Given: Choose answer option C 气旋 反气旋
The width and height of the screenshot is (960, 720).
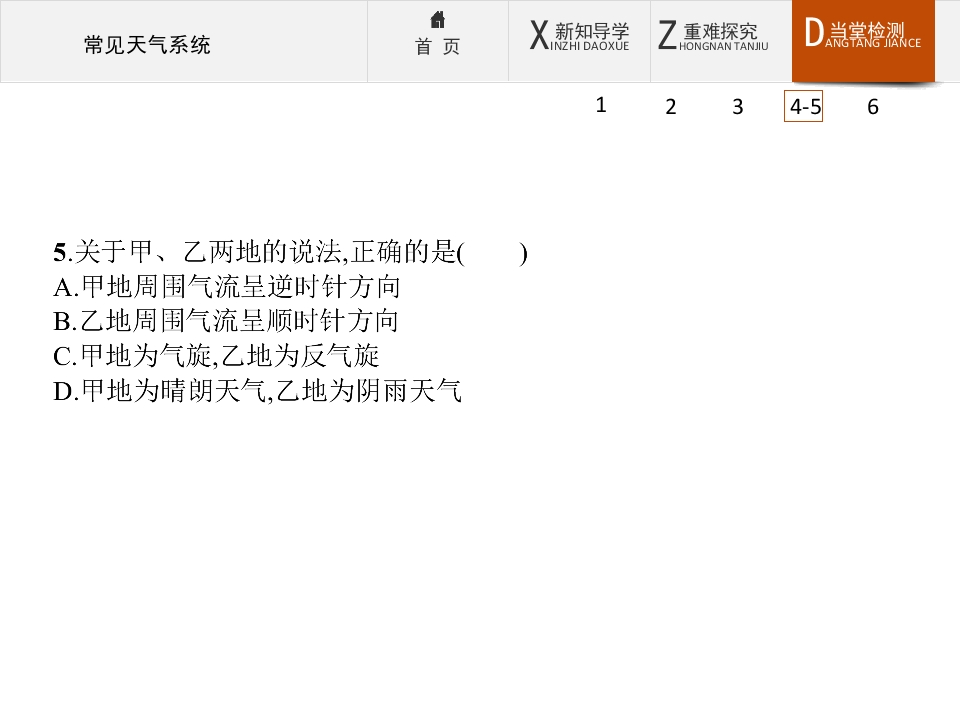Looking at the screenshot, I should click(x=216, y=356).
